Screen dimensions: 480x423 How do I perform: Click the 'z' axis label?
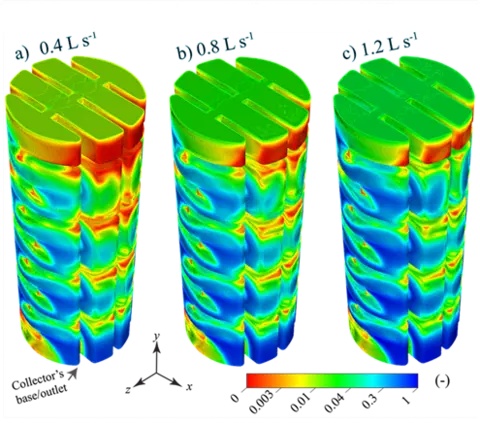pos(128,389)
